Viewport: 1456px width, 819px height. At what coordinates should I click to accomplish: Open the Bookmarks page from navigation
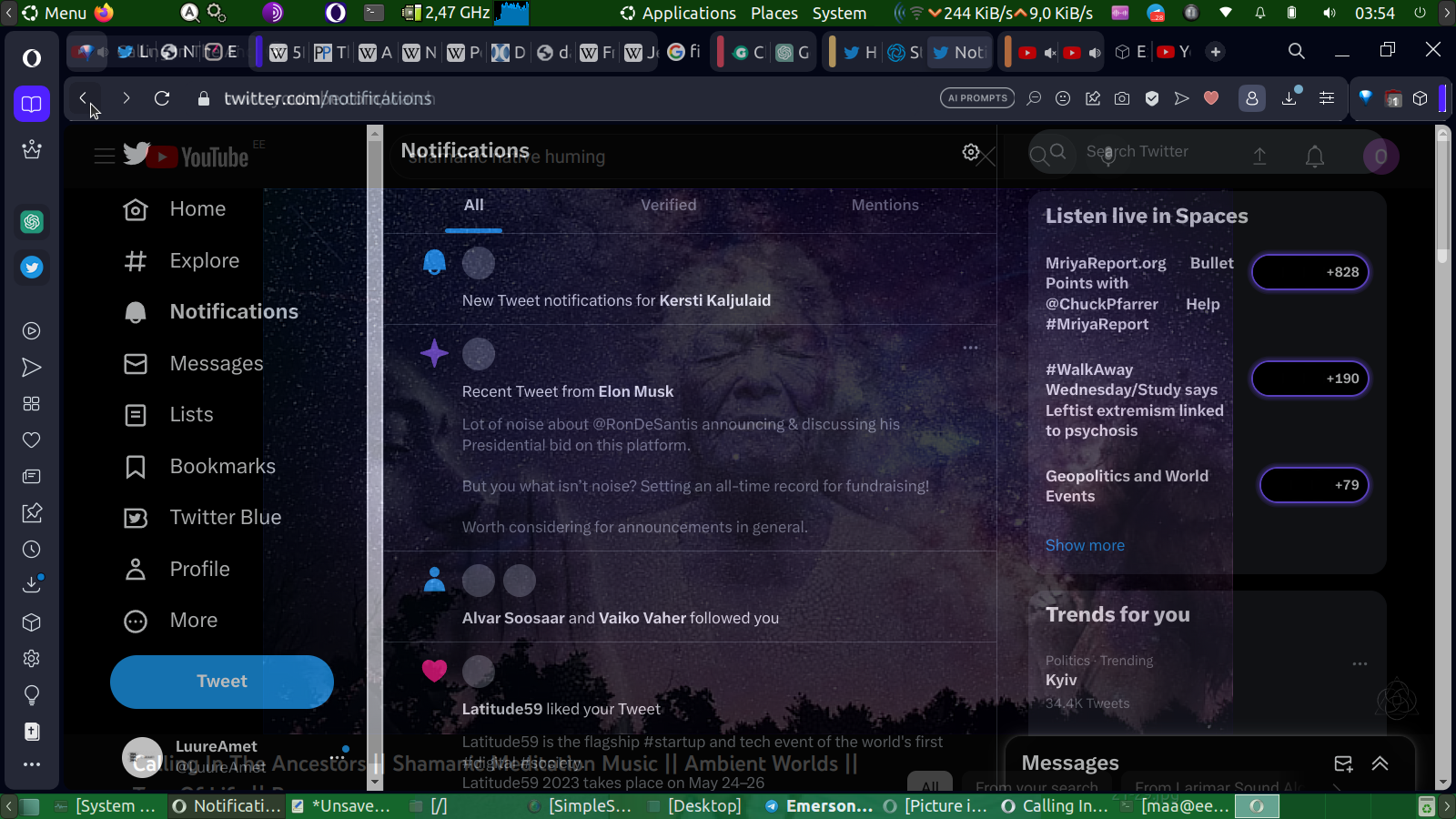pos(222,466)
